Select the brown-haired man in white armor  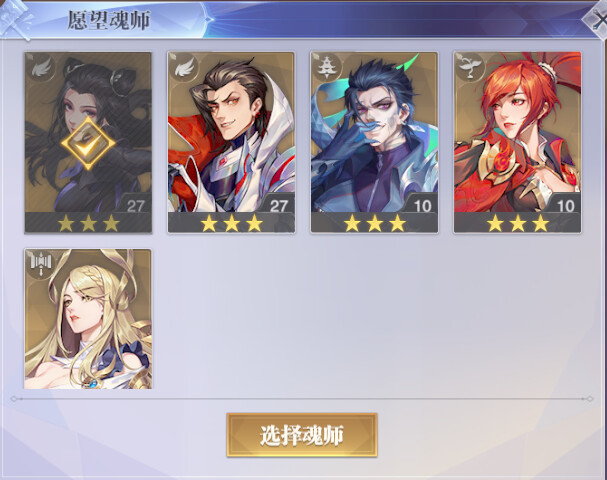[x=231, y=142]
